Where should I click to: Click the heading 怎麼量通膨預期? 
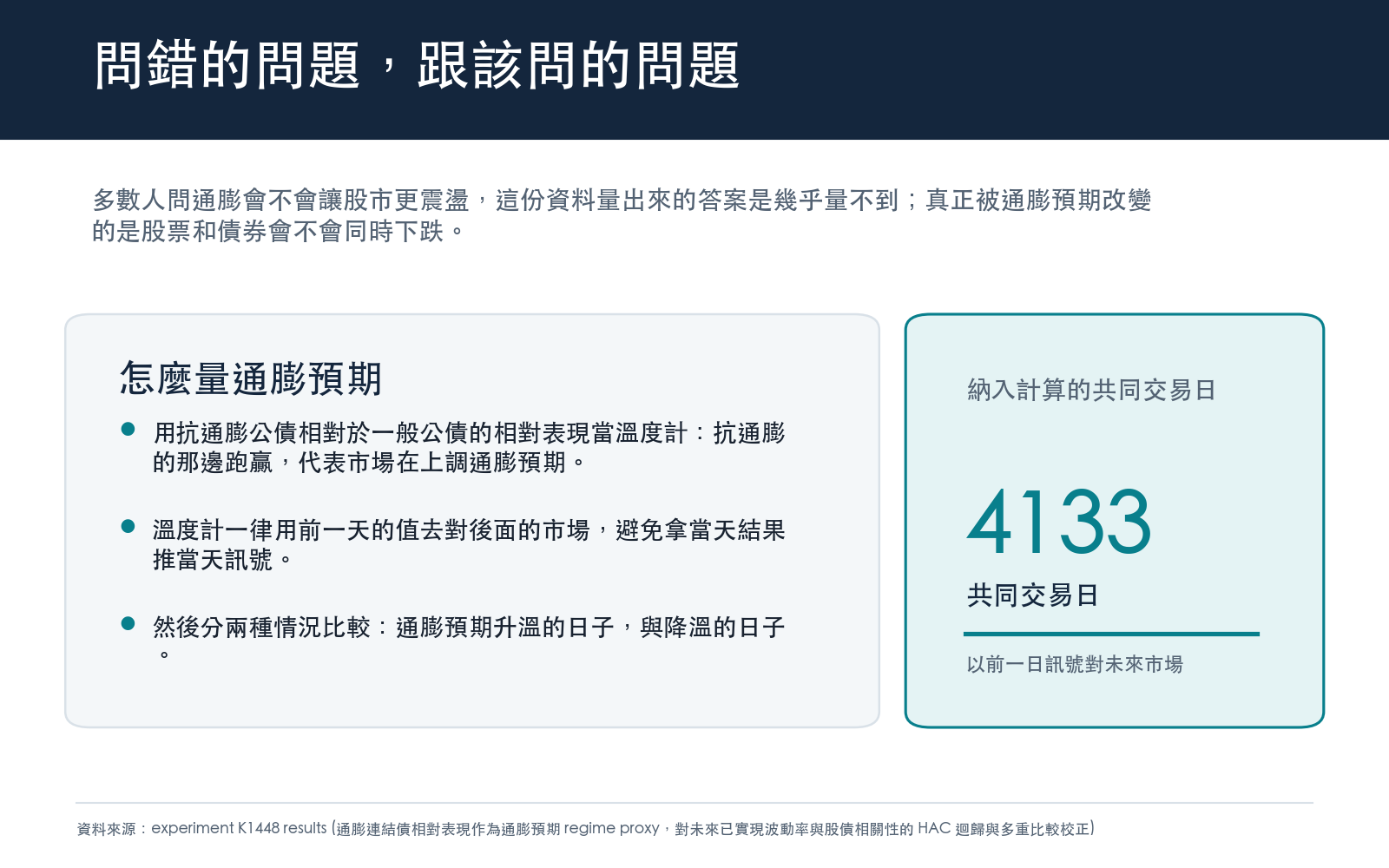click(x=251, y=378)
